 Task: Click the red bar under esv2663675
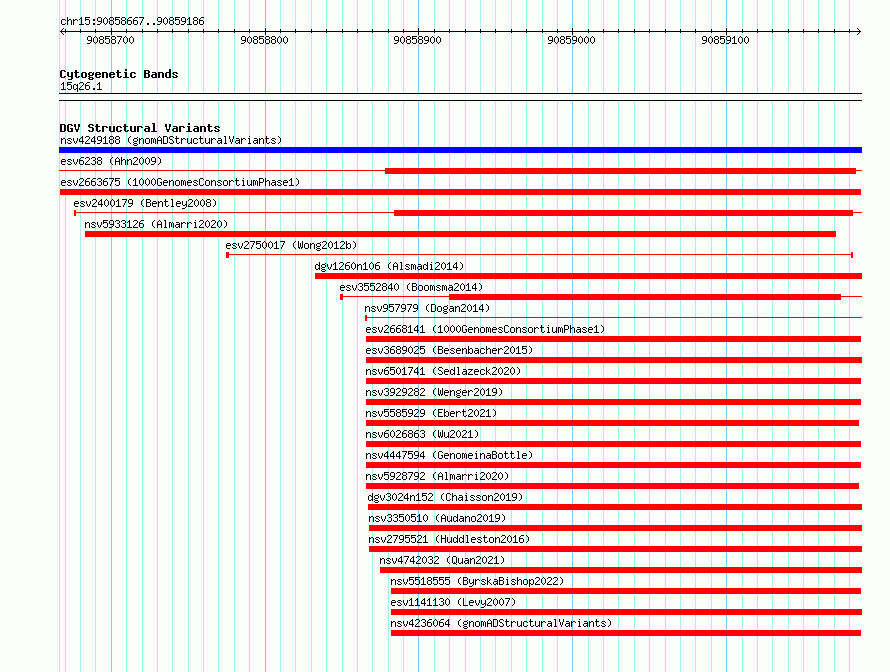(460, 192)
